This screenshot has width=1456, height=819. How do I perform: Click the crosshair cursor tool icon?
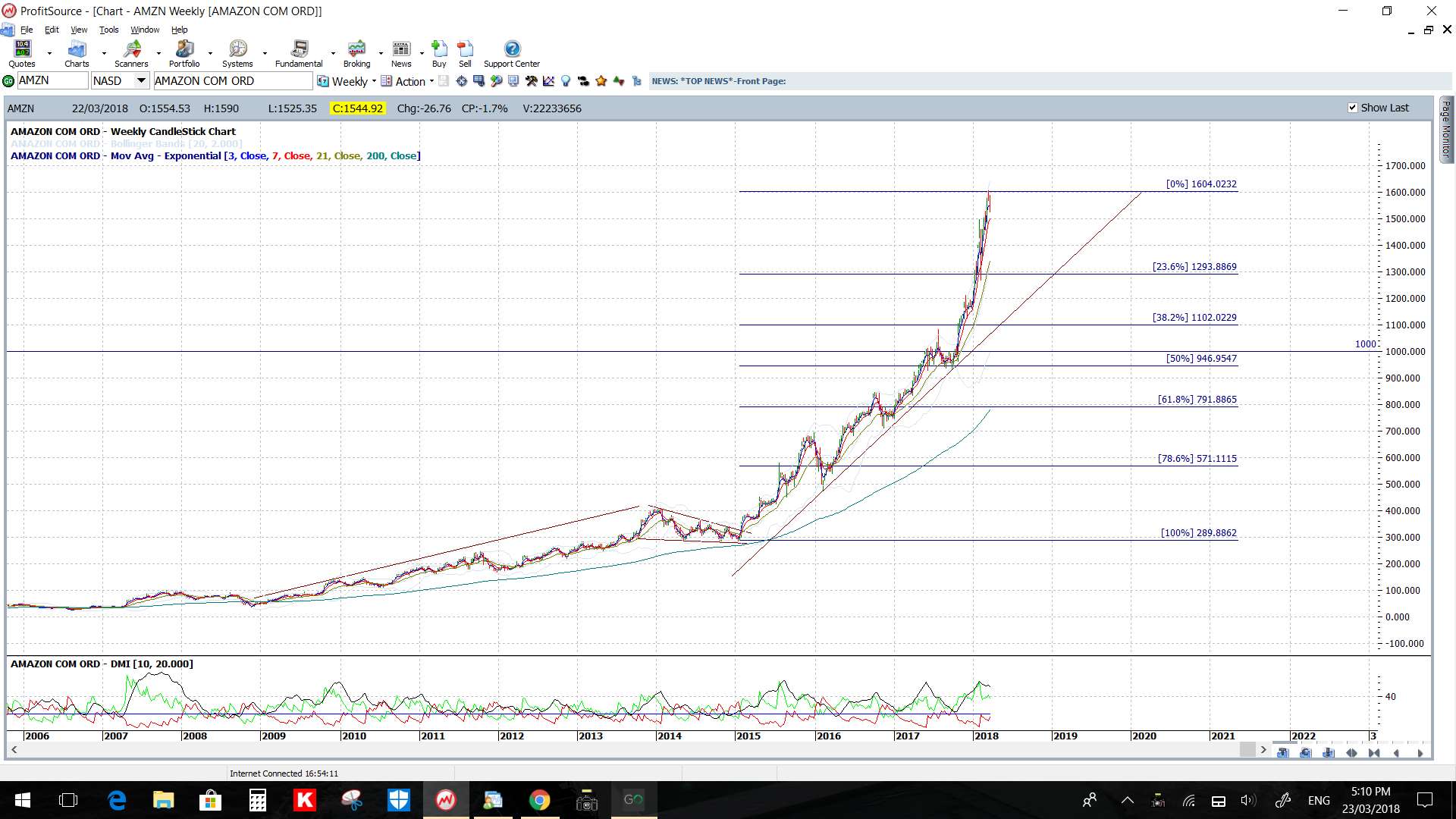tap(461, 81)
